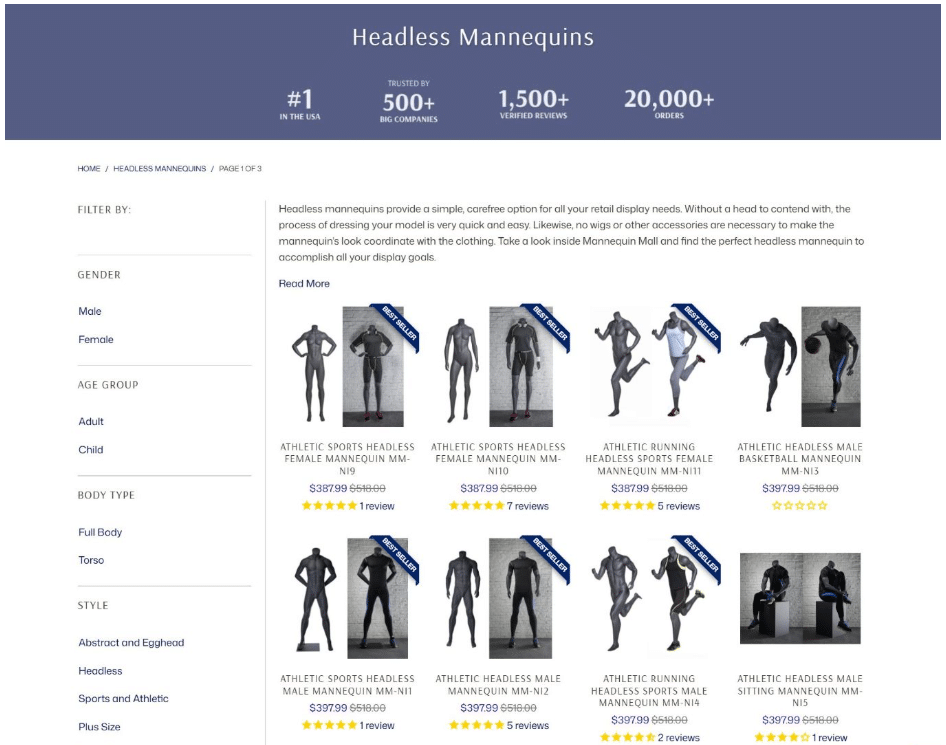This screenshot has height=745, width=946.
Task: Filter by Female gender
Action: point(95,340)
